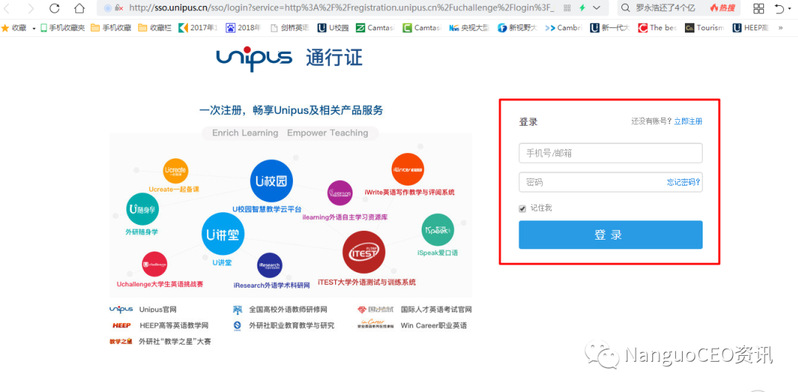Screen dimensions: 798x392
Task: Click the 立即注册 register link
Action: point(688,122)
